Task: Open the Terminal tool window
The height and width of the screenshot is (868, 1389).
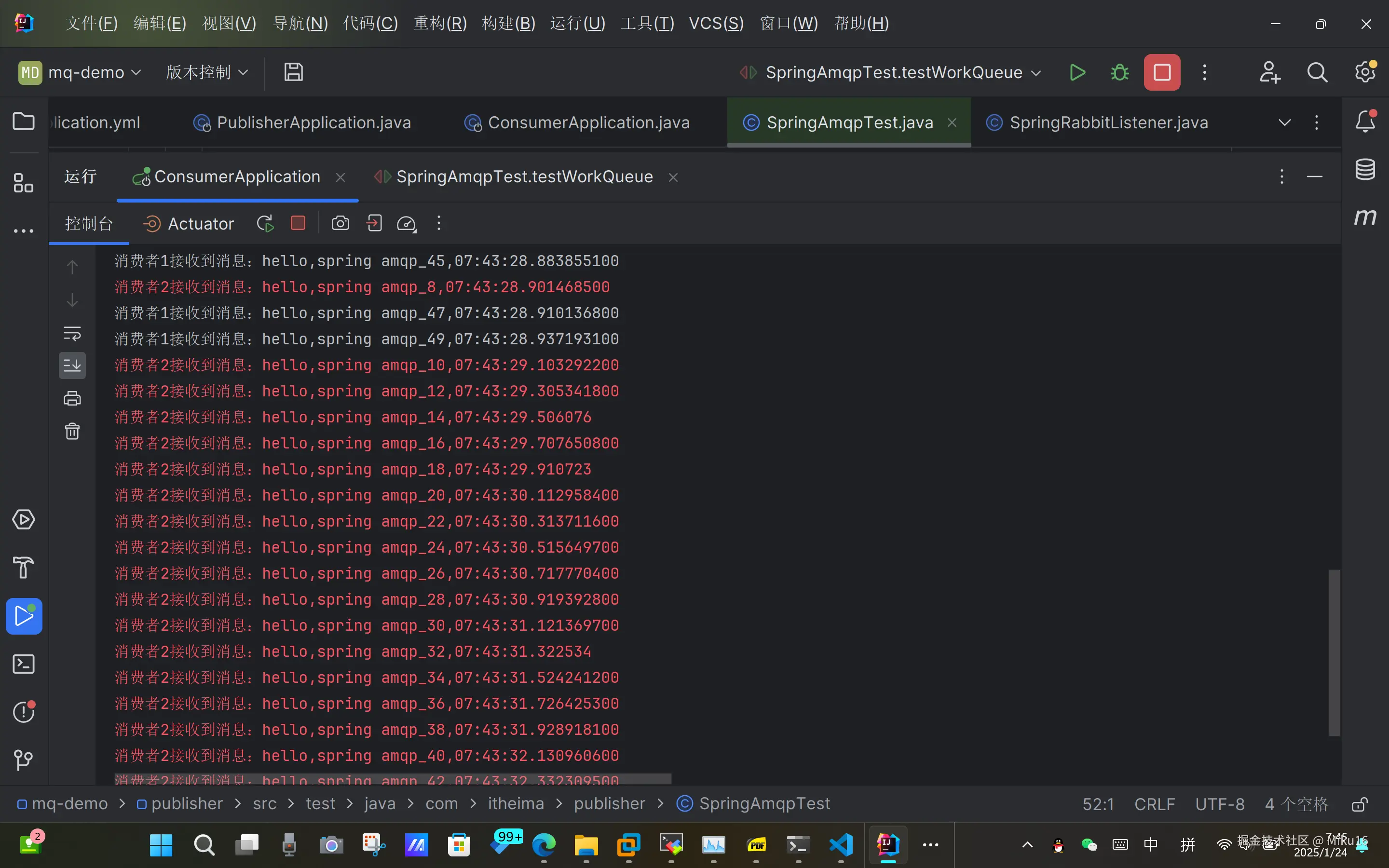Action: pyautogui.click(x=24, y=664)
